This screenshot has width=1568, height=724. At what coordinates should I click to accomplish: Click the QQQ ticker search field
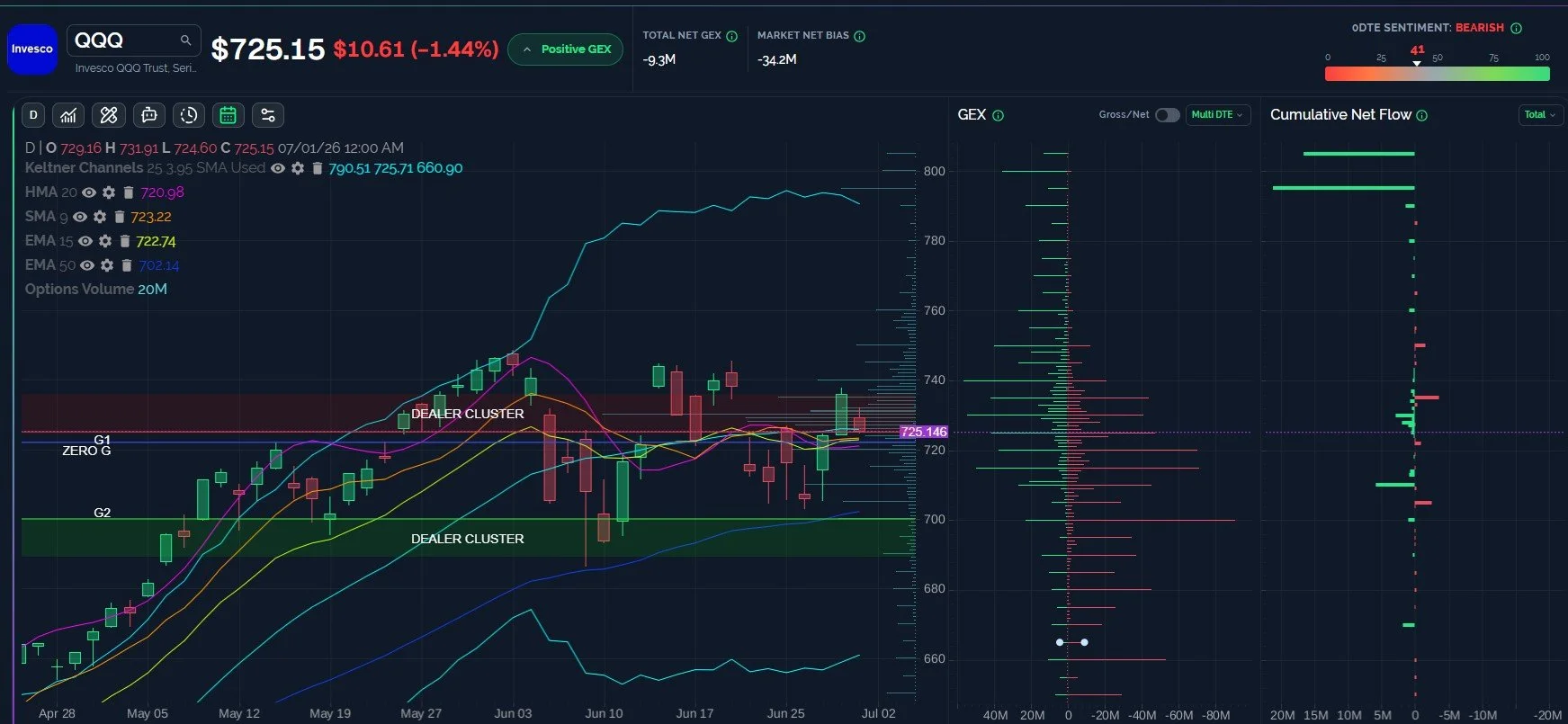click(132, 40)
